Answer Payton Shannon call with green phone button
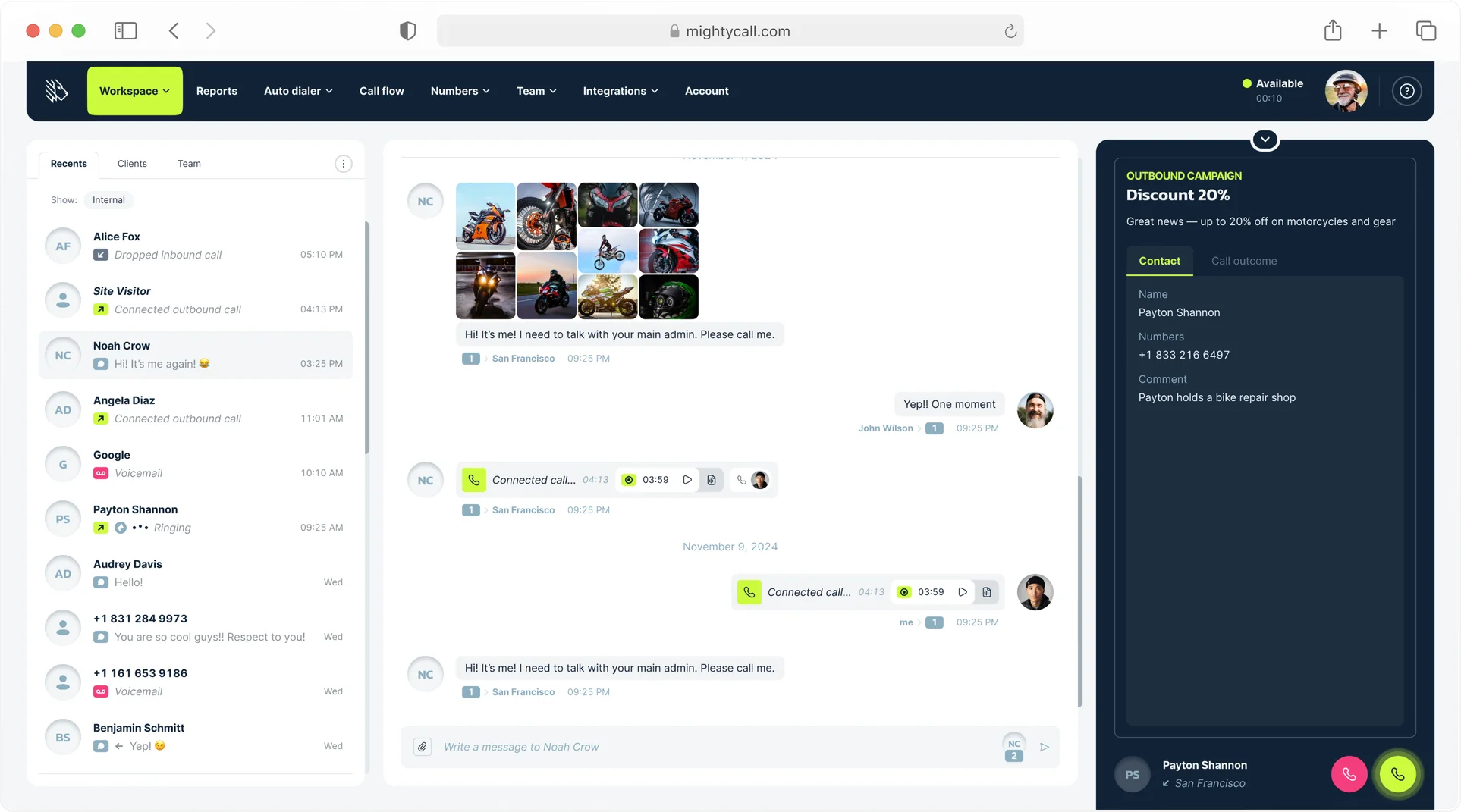Screen dimensions: 1461x812 1397,774
